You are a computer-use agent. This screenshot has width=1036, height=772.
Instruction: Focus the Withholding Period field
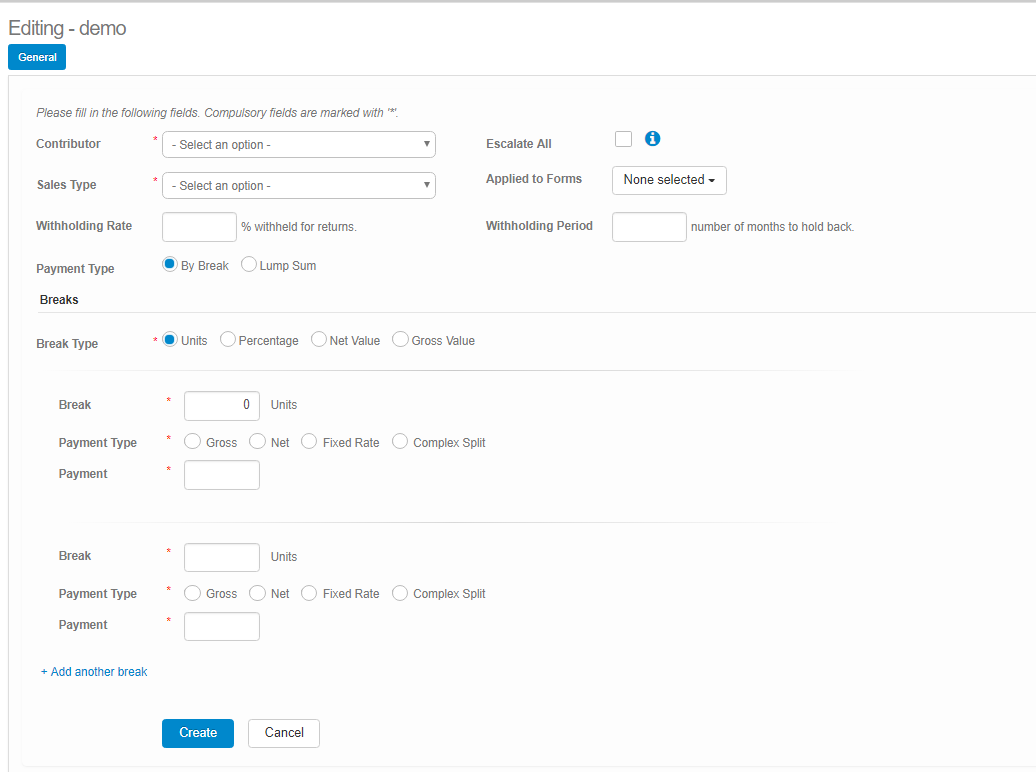point(649,227)
